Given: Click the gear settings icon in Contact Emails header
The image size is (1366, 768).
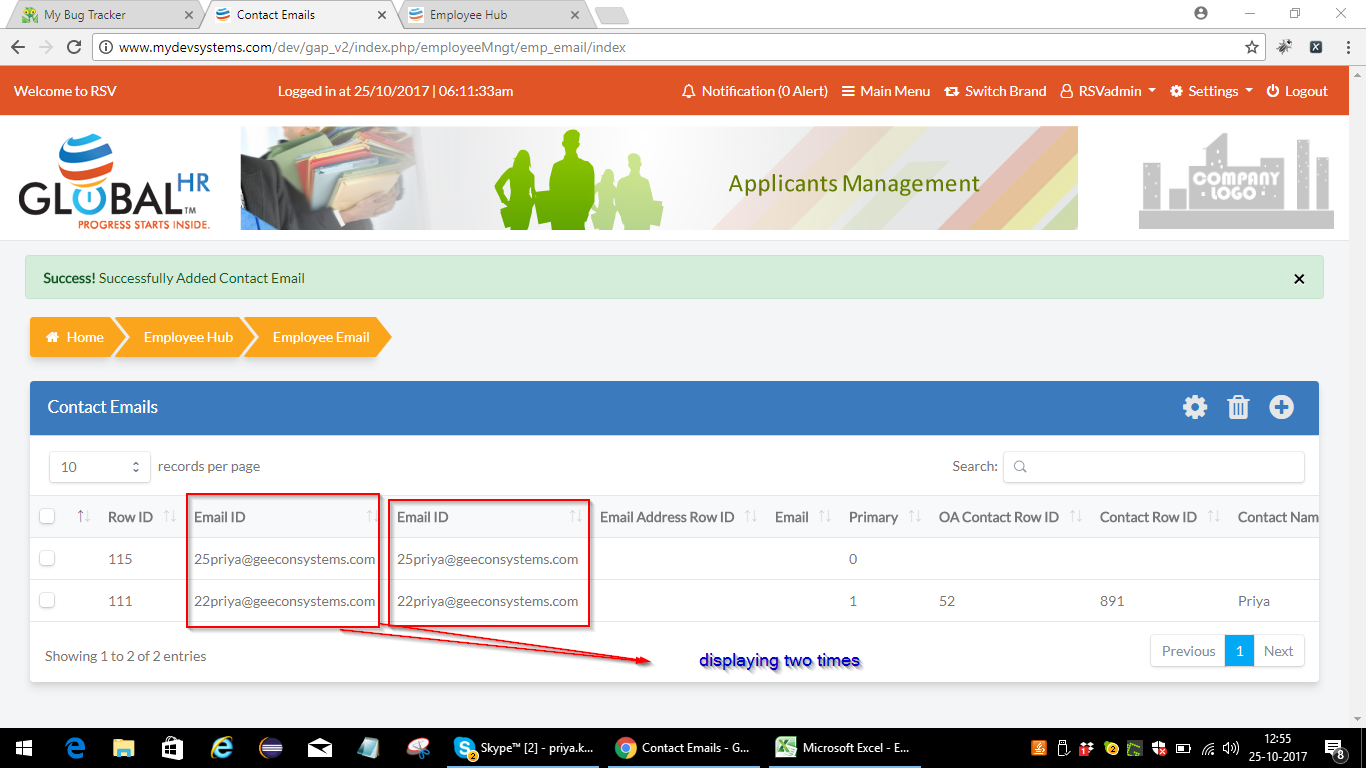Looking at the screenshot, I should pos(1195,407).
